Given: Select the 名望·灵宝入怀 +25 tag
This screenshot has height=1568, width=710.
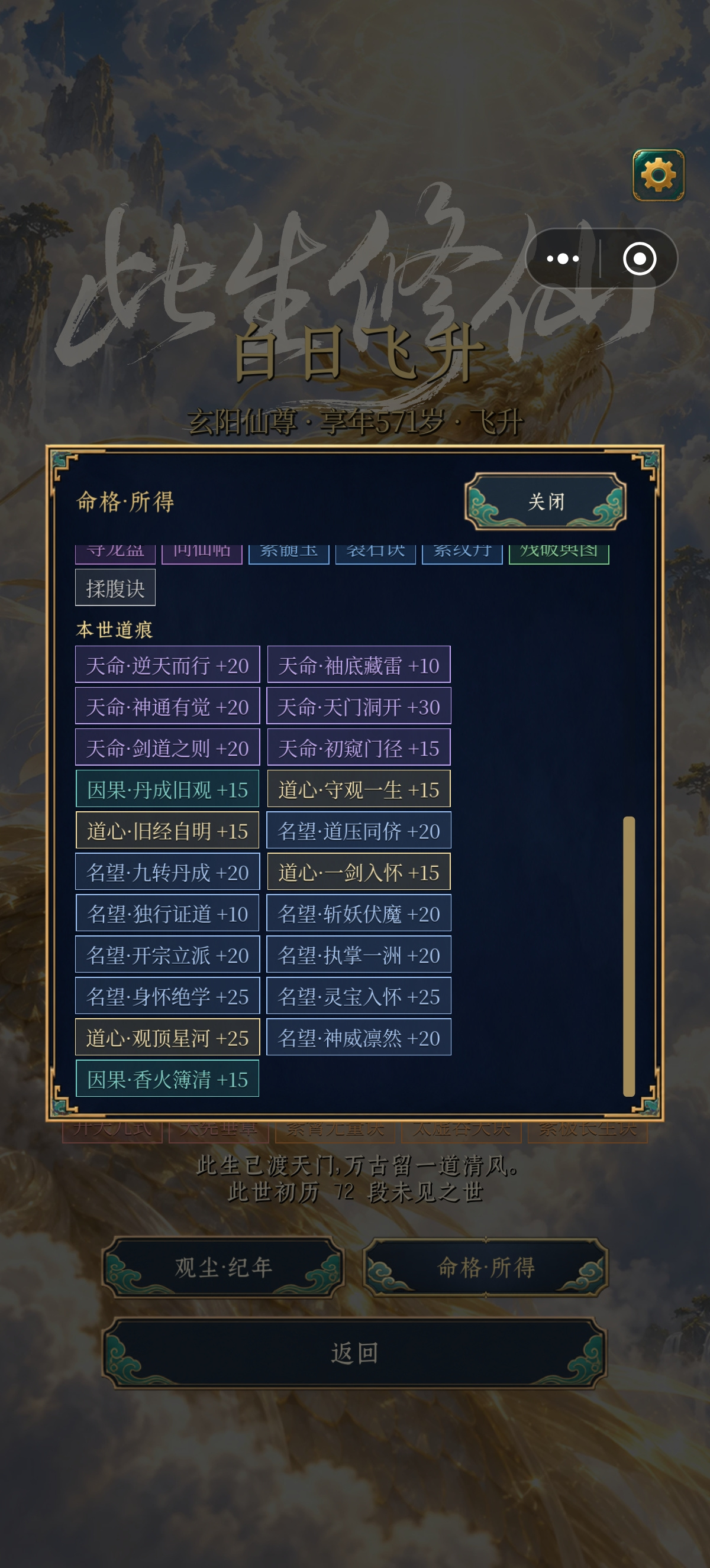Looking at the screenshot, I should point(359,996).
